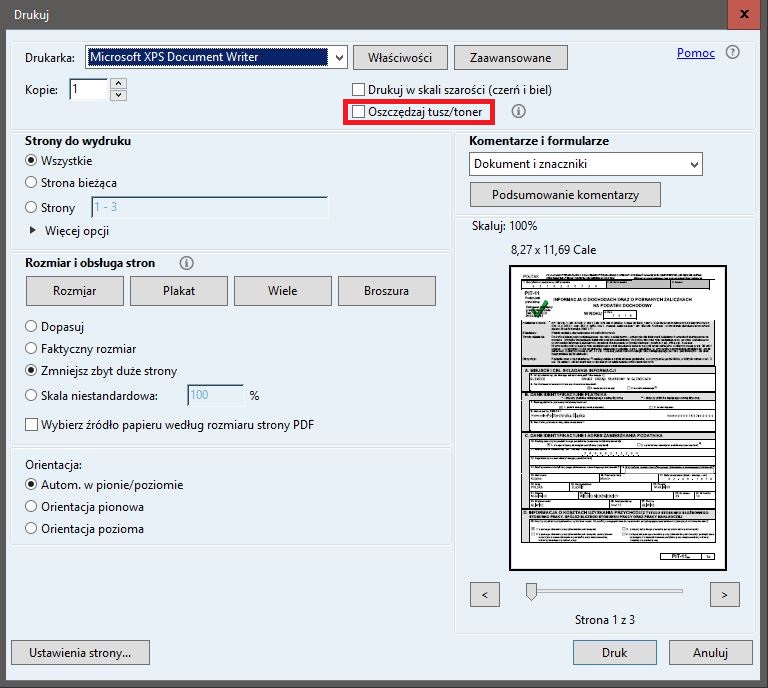This screenshot has height=688, width=768.
Task: Open the Drukarka printer dropdown
Action: [x=337, y=57]
